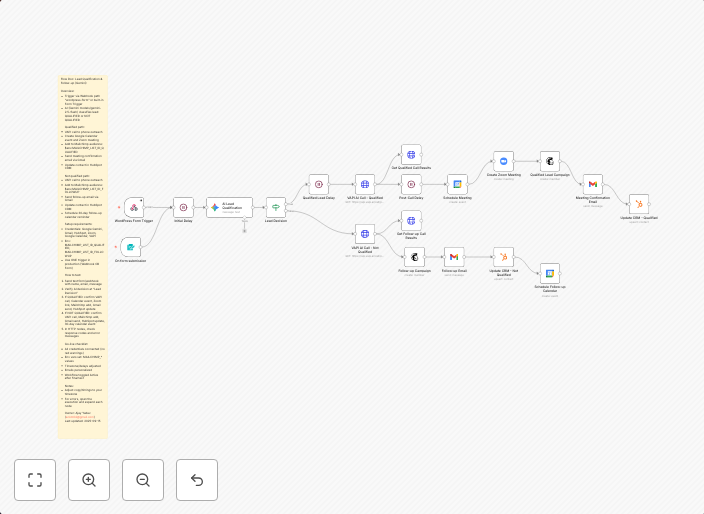Zoom out of the canvas

click(143, 480)
